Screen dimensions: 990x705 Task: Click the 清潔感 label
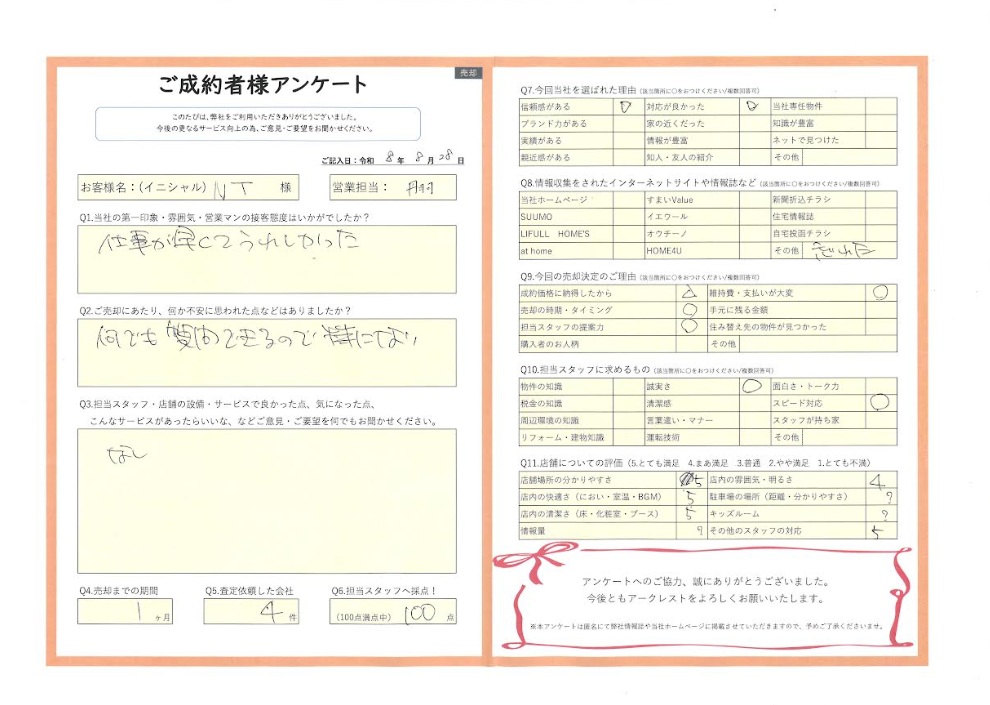(659, 403)
